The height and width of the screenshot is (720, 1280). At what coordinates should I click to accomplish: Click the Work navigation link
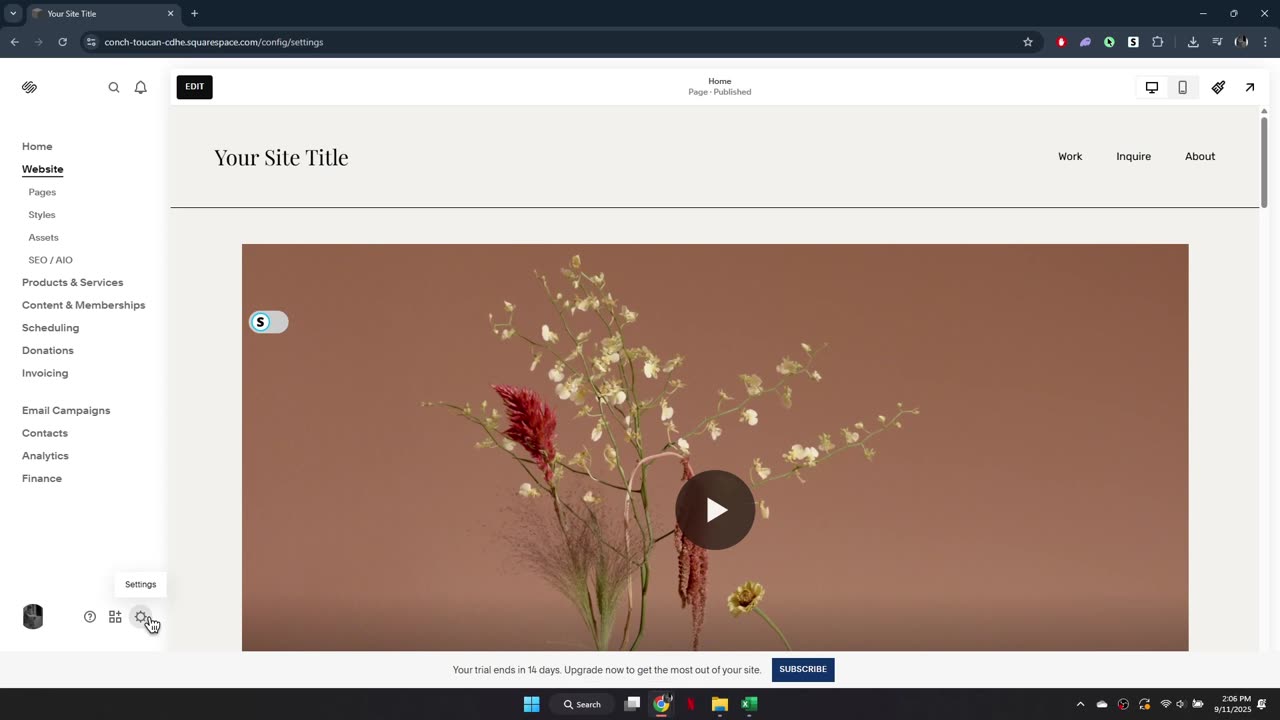coord(1070,156)
